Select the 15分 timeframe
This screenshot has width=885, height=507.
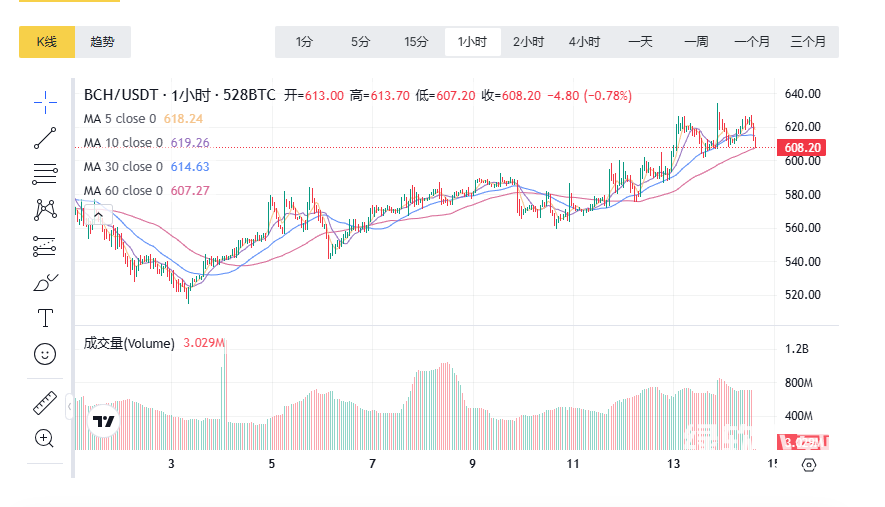pyautogui.click(x=416, y=42)
